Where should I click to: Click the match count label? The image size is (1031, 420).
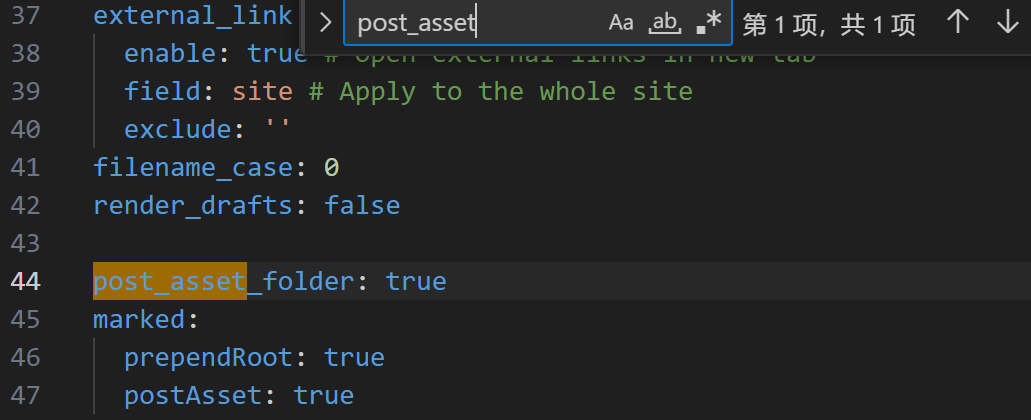(x=828, y=24)
